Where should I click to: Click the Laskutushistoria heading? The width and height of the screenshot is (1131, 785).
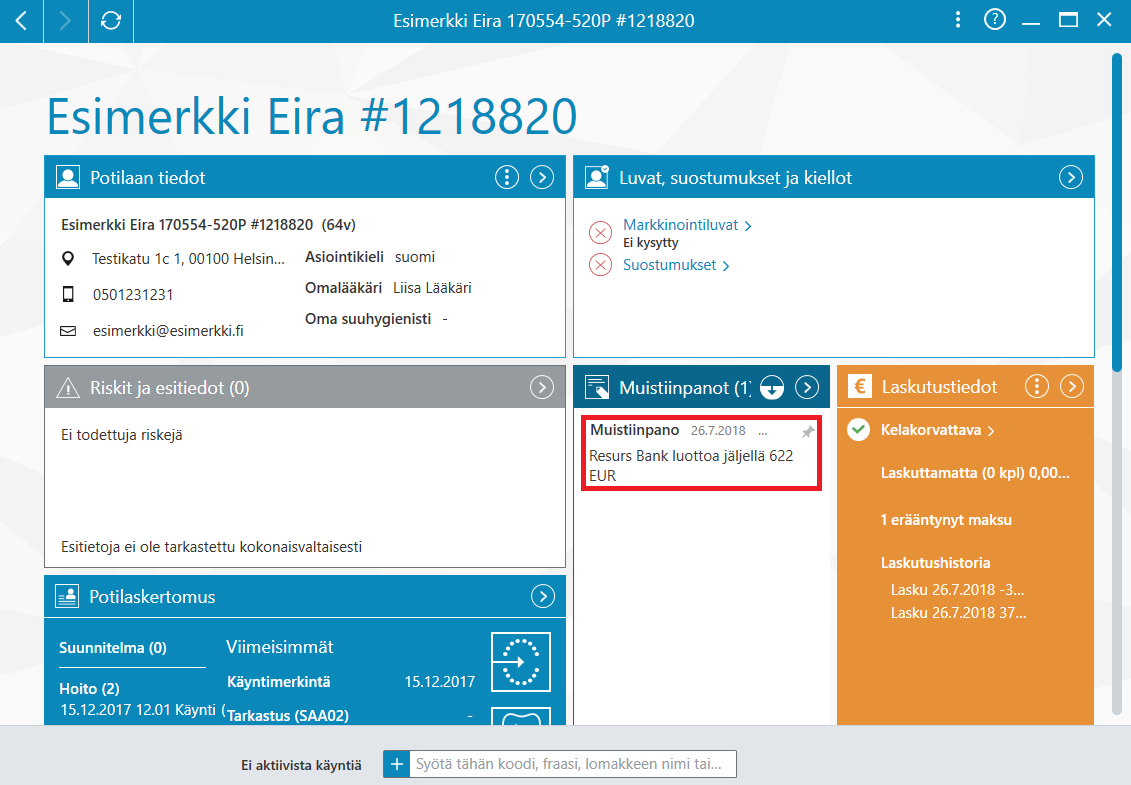[x=935, y=563]
